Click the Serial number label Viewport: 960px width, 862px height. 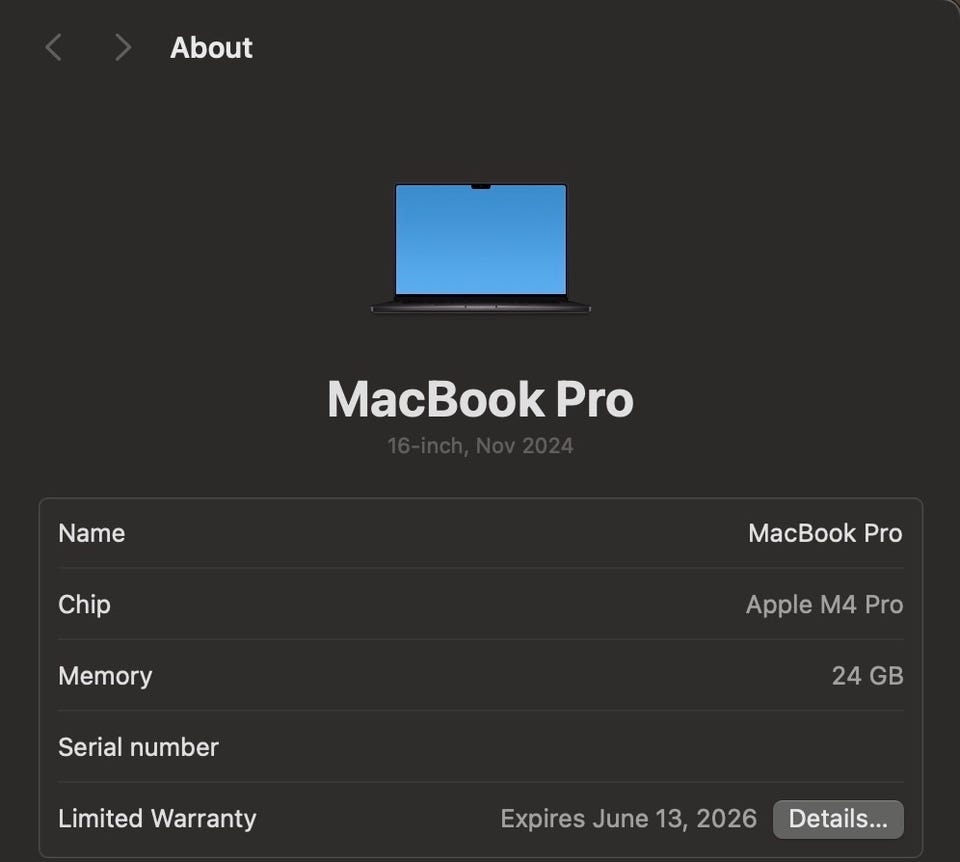[x=138, y=747]
